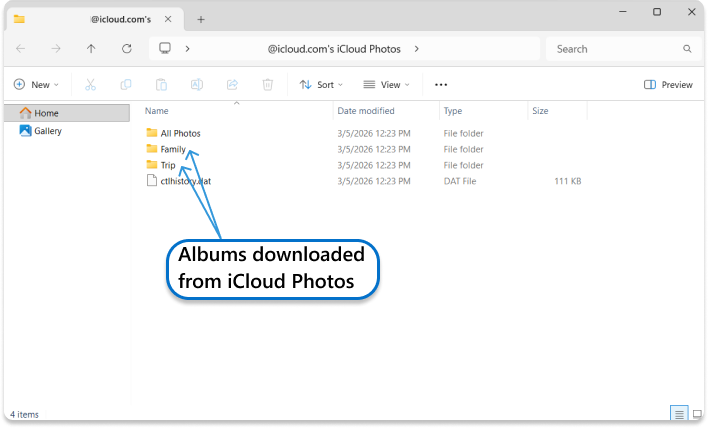Toggle the Preview pane

coord(668,84)
